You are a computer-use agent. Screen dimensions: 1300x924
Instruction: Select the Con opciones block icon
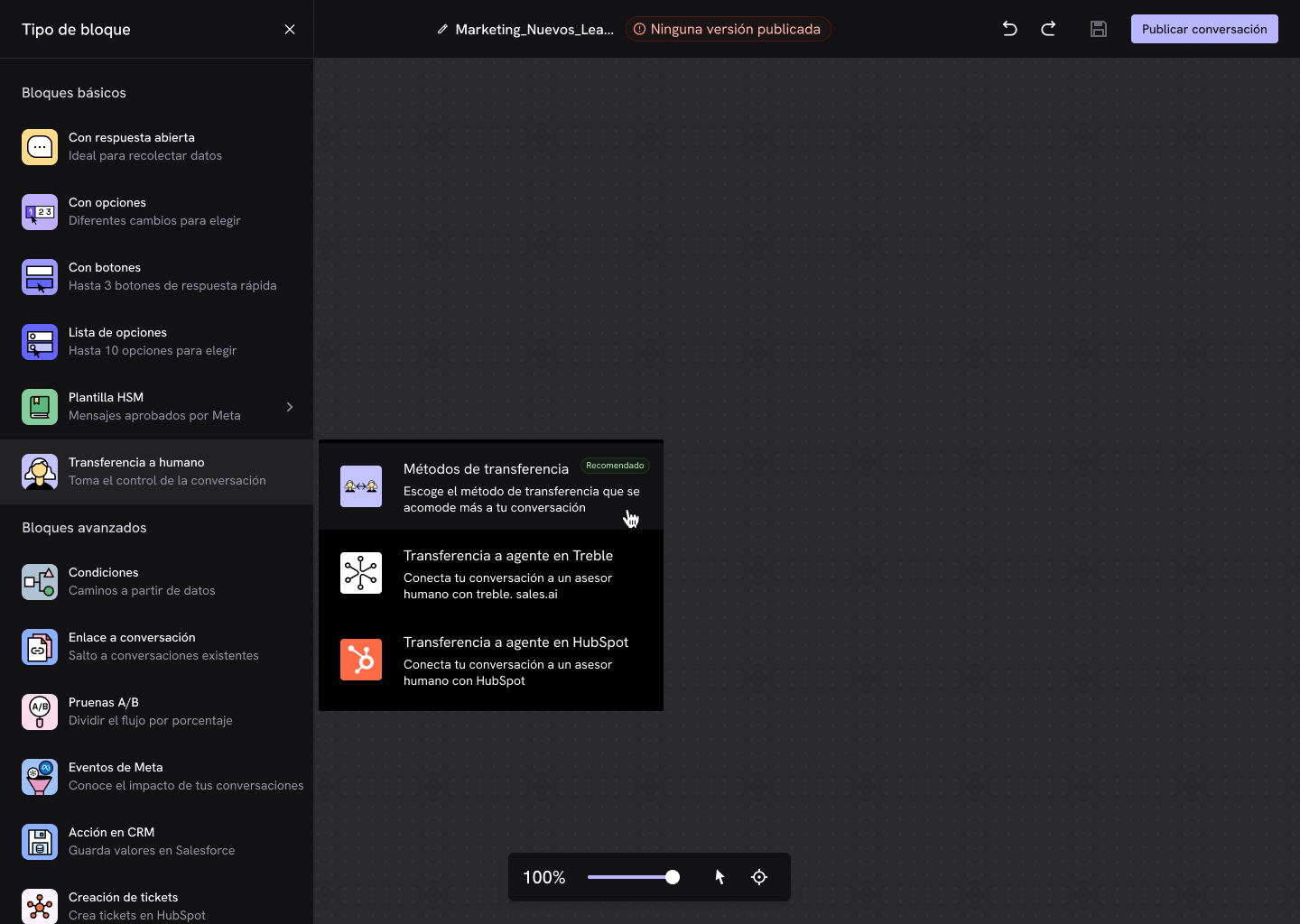coord(40,212)
